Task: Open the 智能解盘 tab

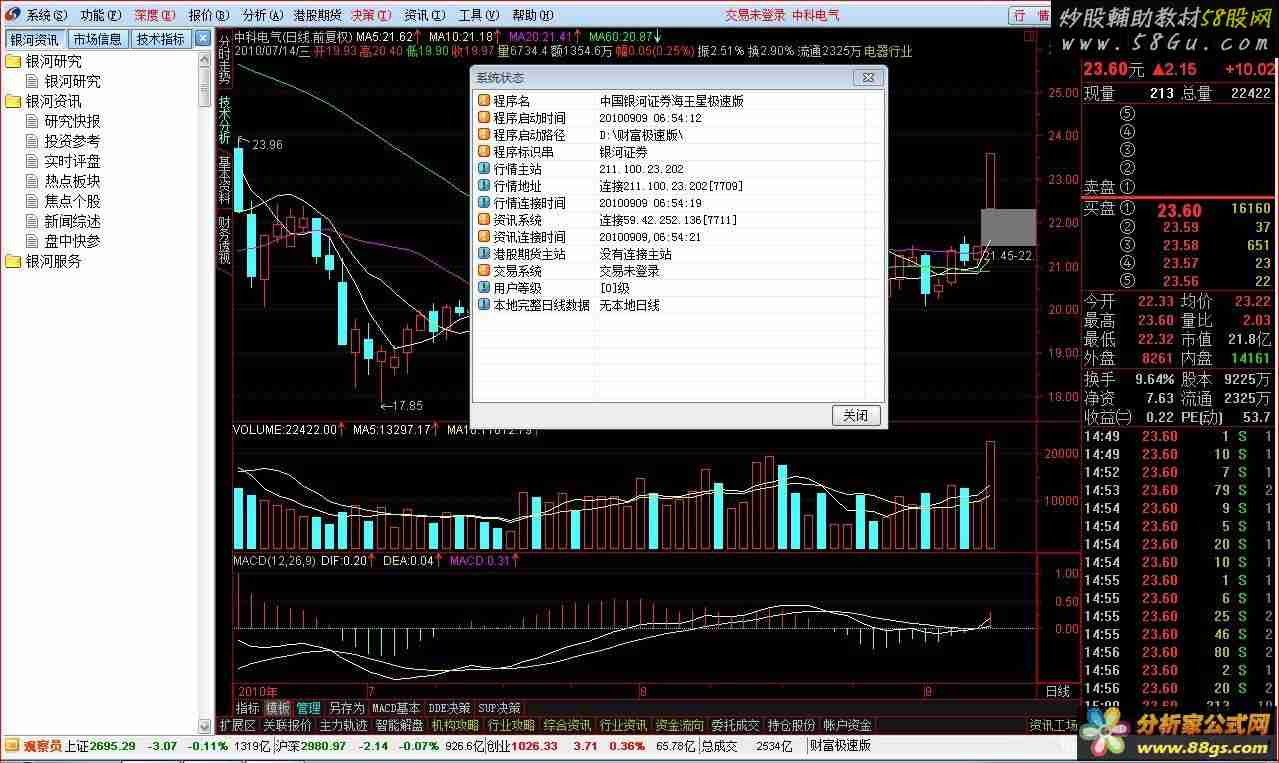Action: pyautogui.click(x=399, y=725)
